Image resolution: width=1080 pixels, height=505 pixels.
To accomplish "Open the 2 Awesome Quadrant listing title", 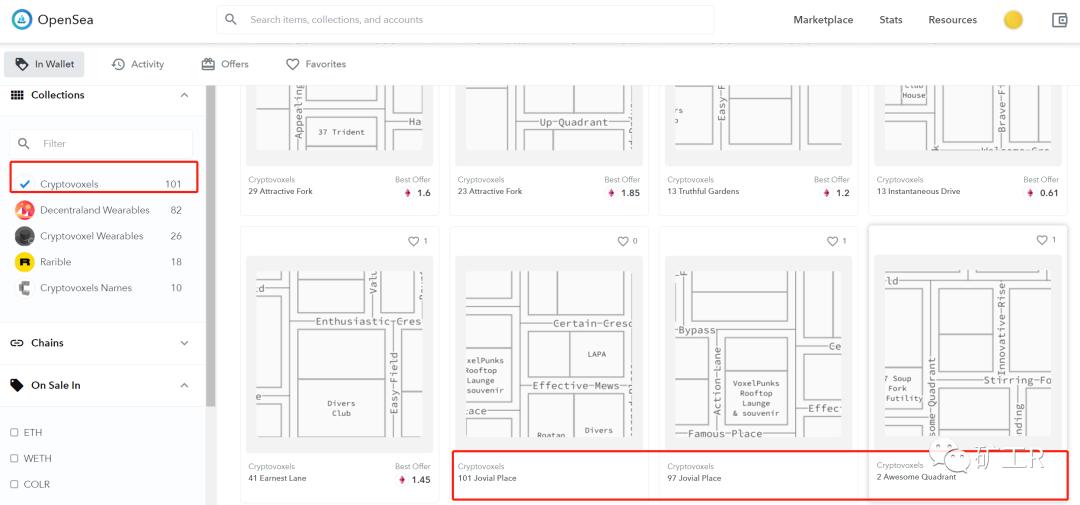I will [x=916, y=477].
